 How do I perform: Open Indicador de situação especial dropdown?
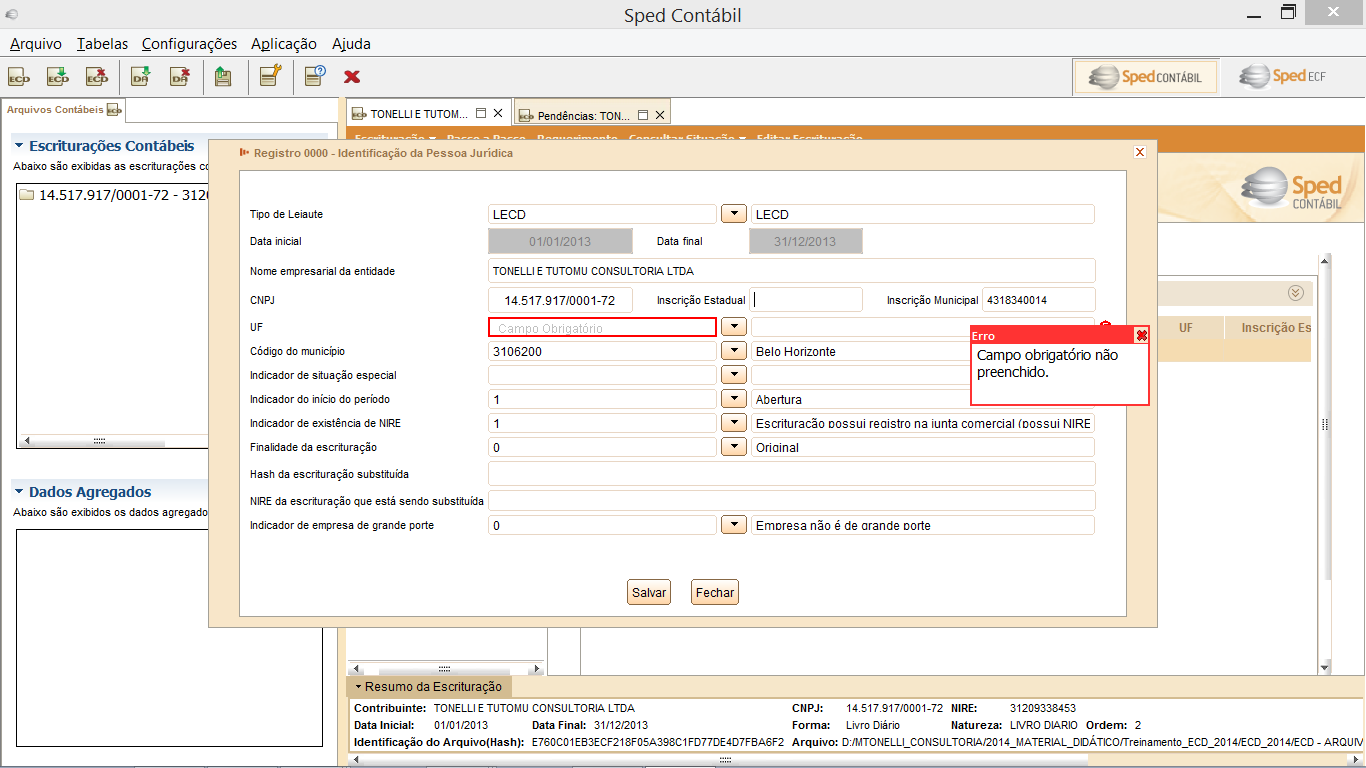coord(734,375)
